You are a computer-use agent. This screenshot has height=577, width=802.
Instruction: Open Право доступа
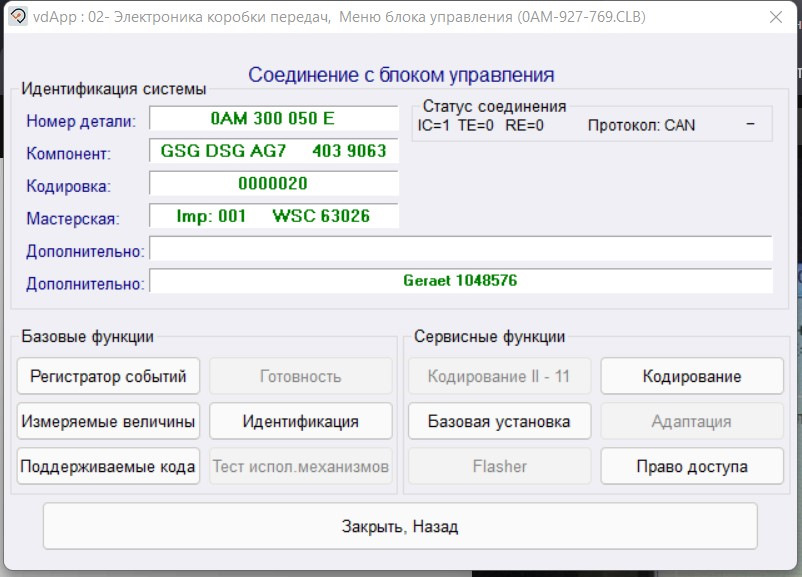point(692,467)
